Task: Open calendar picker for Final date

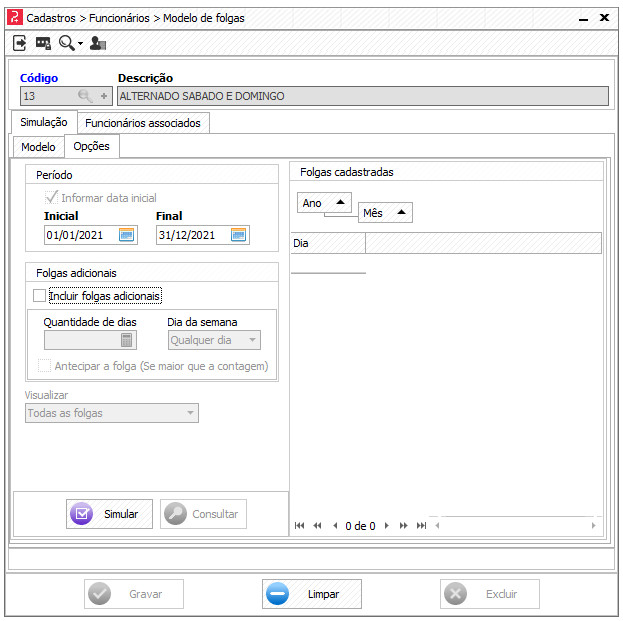Action: pyautogui.click(x=238, y=235)
